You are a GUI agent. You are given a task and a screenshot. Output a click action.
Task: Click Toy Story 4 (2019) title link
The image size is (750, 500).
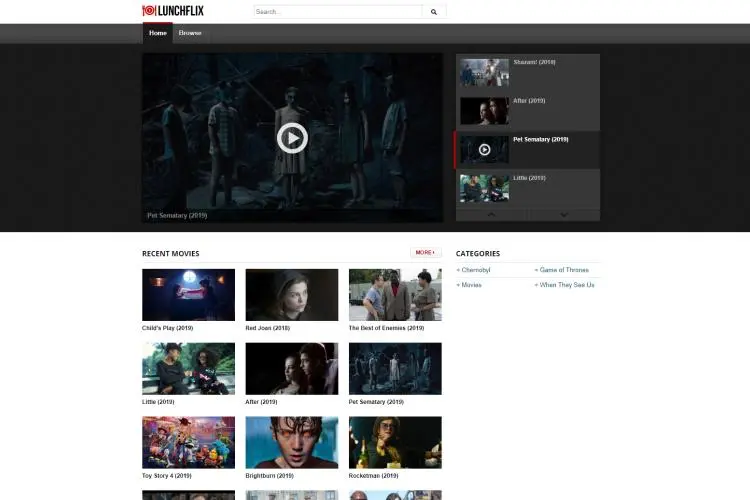point(166,476)
